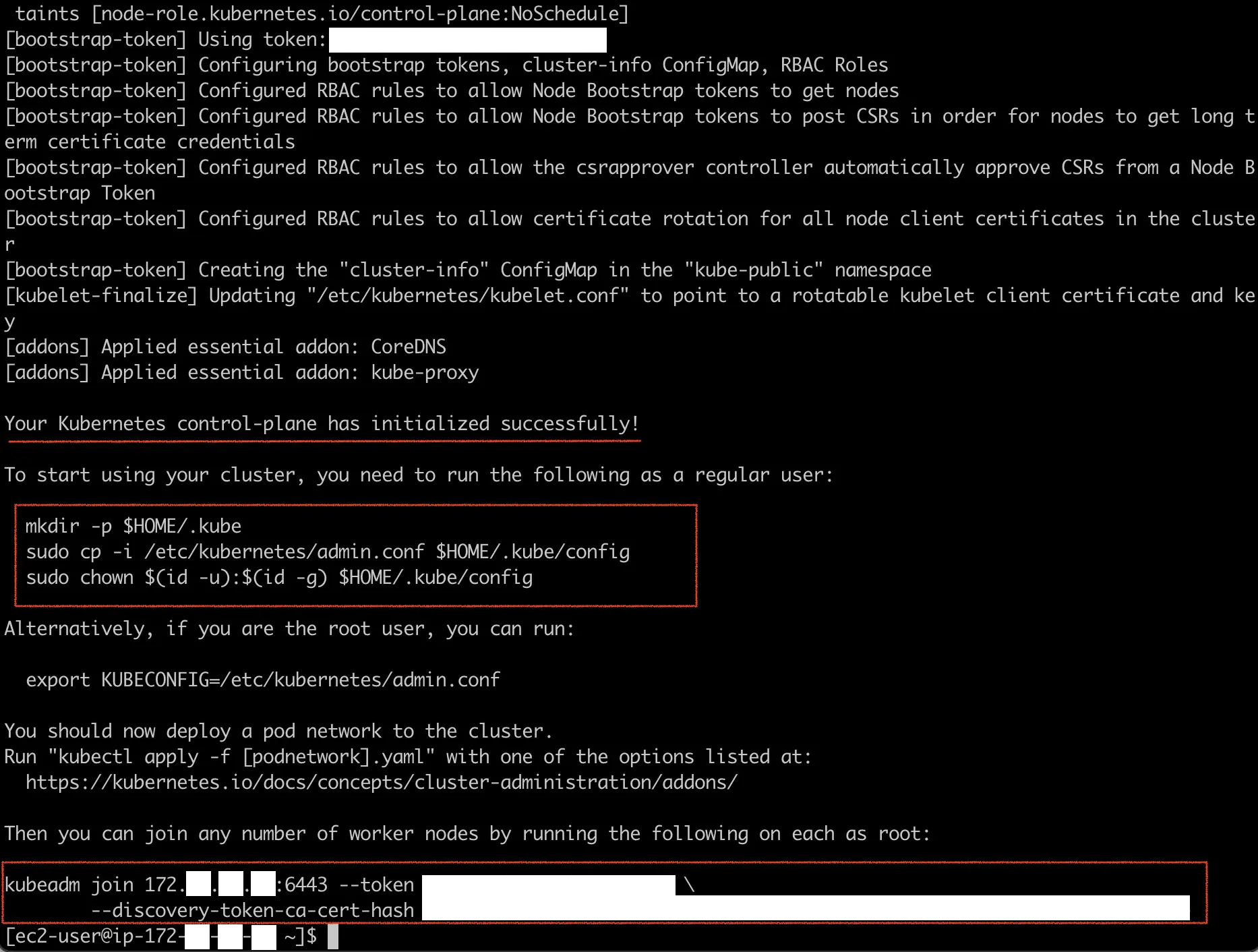Click 'Your Kubernetes control-plane has initialized successfully!' line
The height and width of the screenshot is (952, 1258).
[x=322, y=423]
